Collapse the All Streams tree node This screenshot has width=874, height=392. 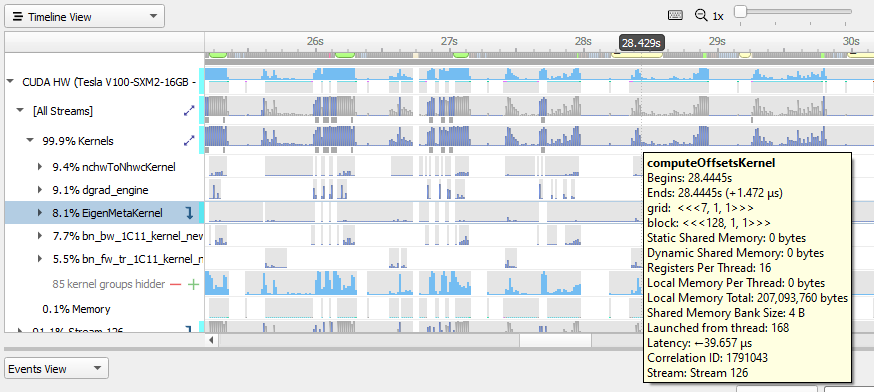[21, 111]
